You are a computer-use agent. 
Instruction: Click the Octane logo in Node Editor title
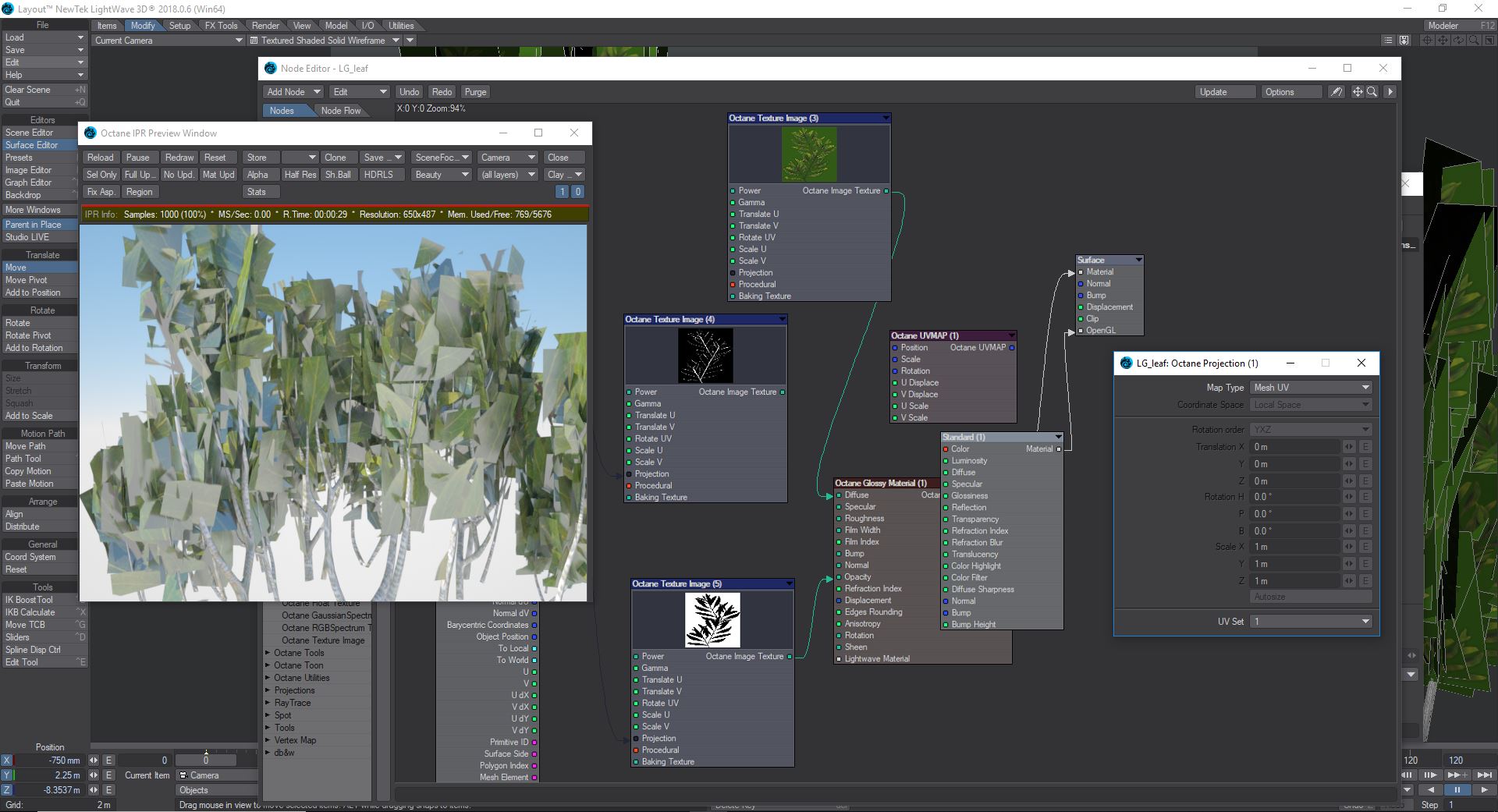click(x=270, y=69)
